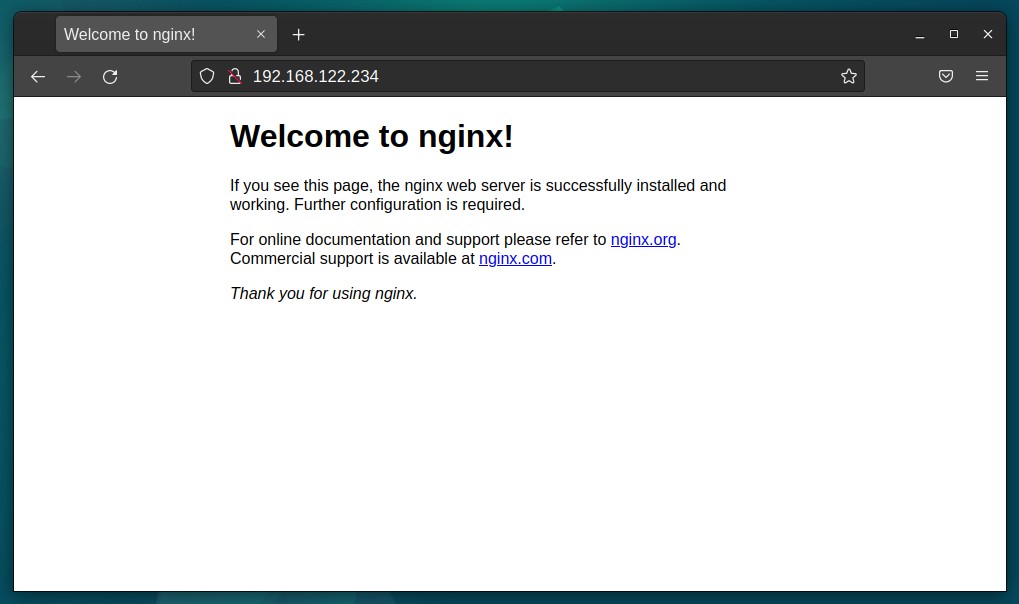Viewport: 1019px width, 604px height.
Task: Save page to Pocket
Action: pos(946,76)
